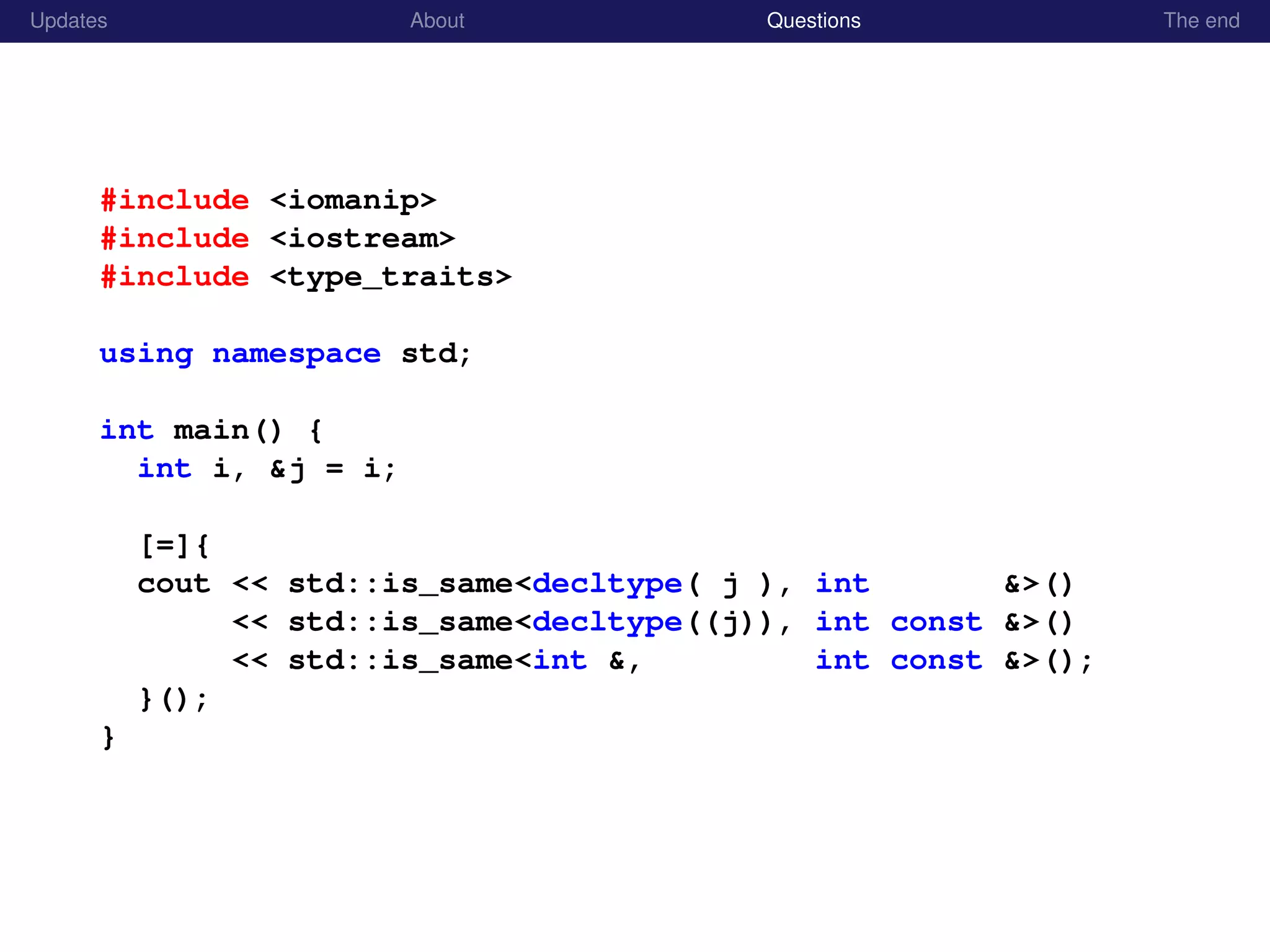Jump to The end section
The image size is (1270, 952).
click(x=1201, y=20)
